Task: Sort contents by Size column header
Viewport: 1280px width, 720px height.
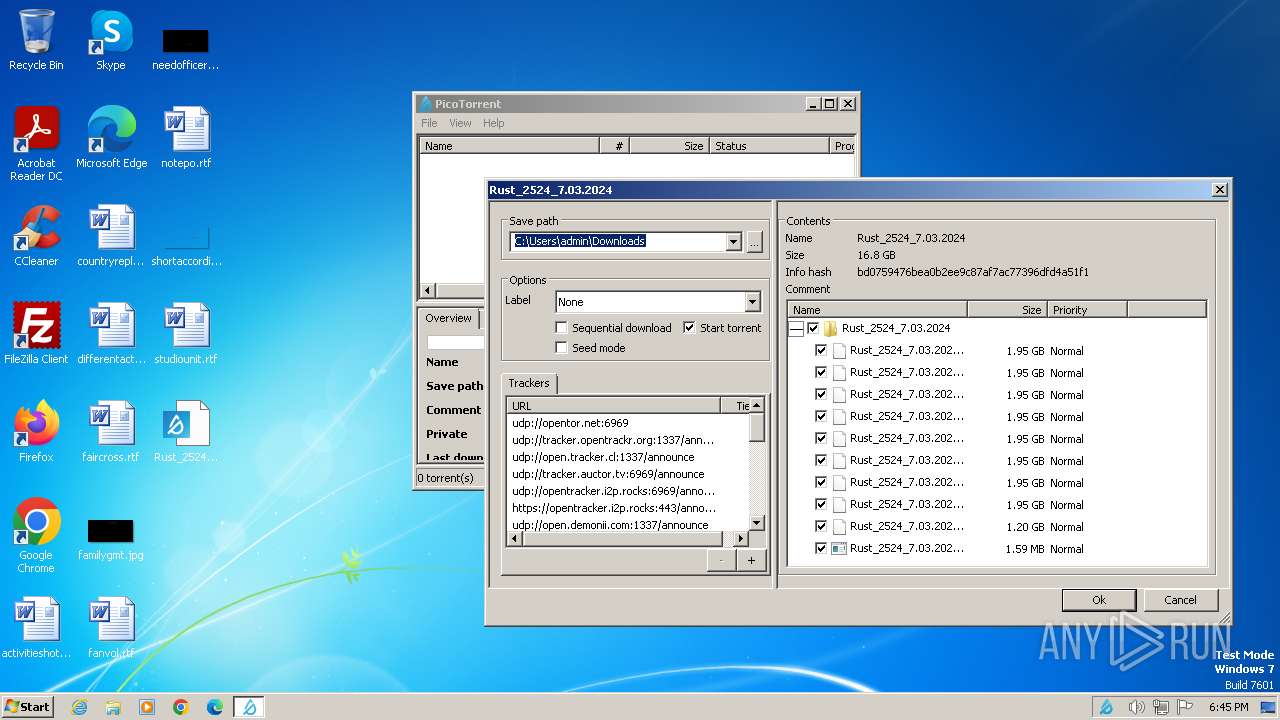Action: (1006, 310)
